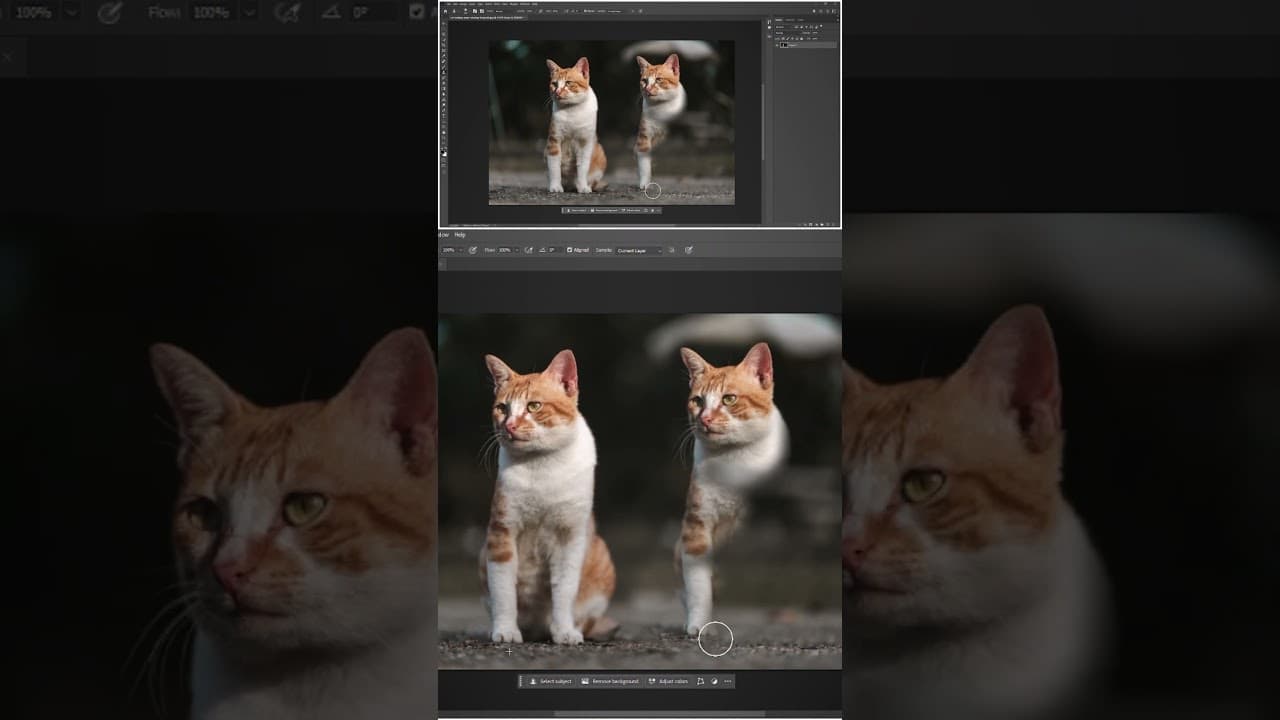
Task: Click the adjustment layer circle icon in enlarged task bar
Action: pyautogui.click(x=714, y=681)
